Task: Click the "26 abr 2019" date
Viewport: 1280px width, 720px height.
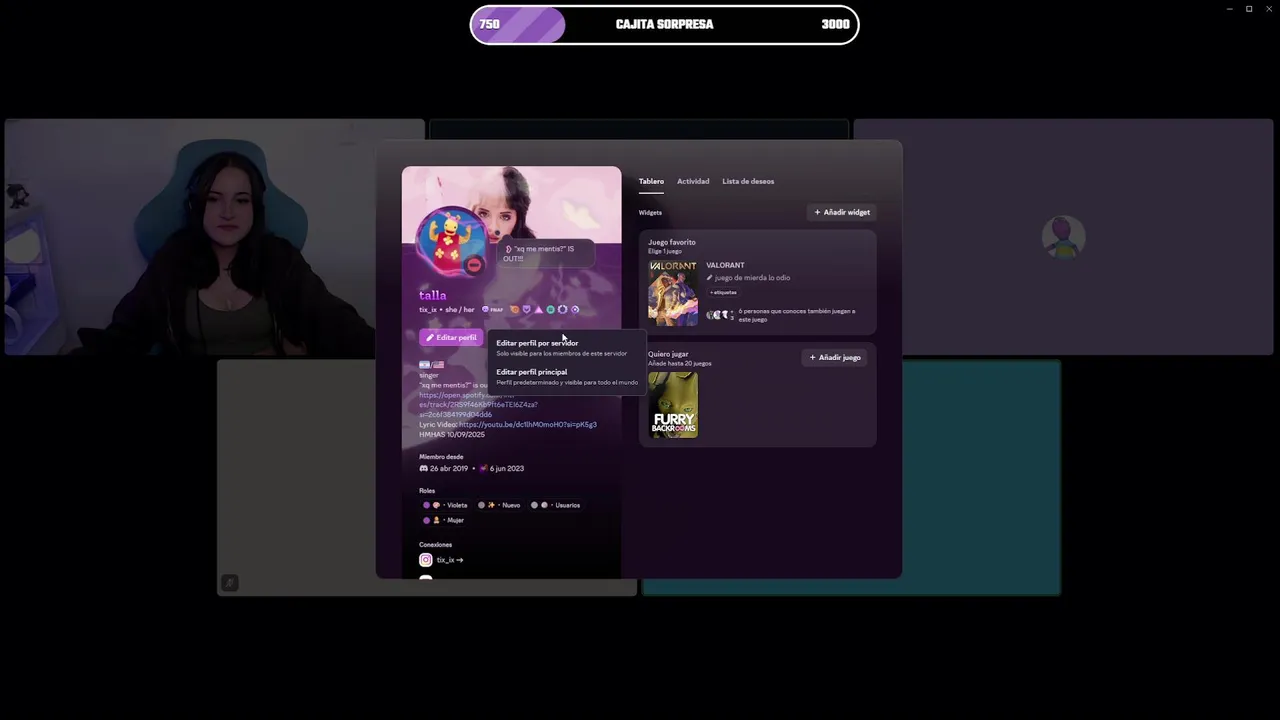Action: (x=449, y=468)
